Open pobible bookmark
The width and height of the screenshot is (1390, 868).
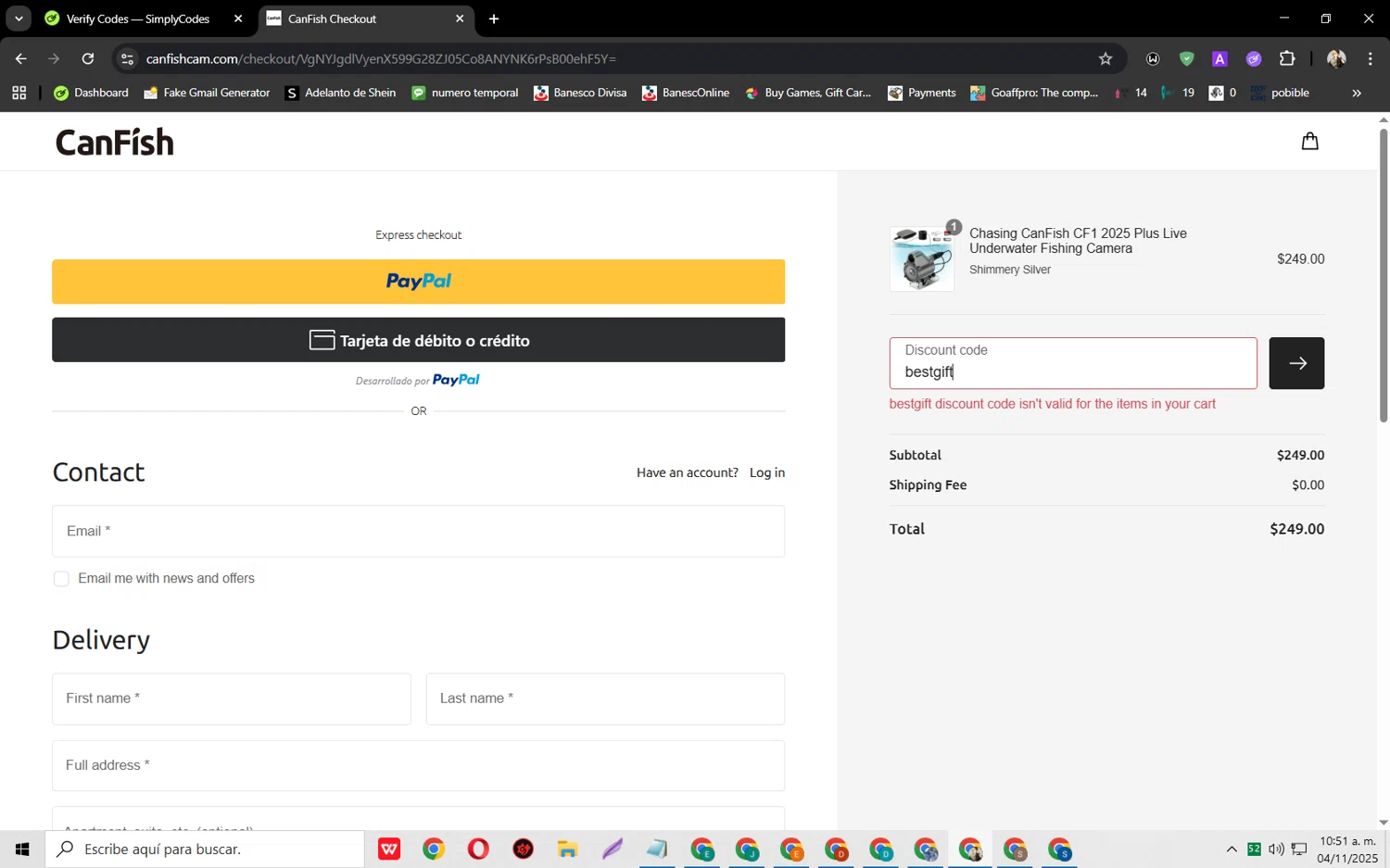coord(1280,93)
